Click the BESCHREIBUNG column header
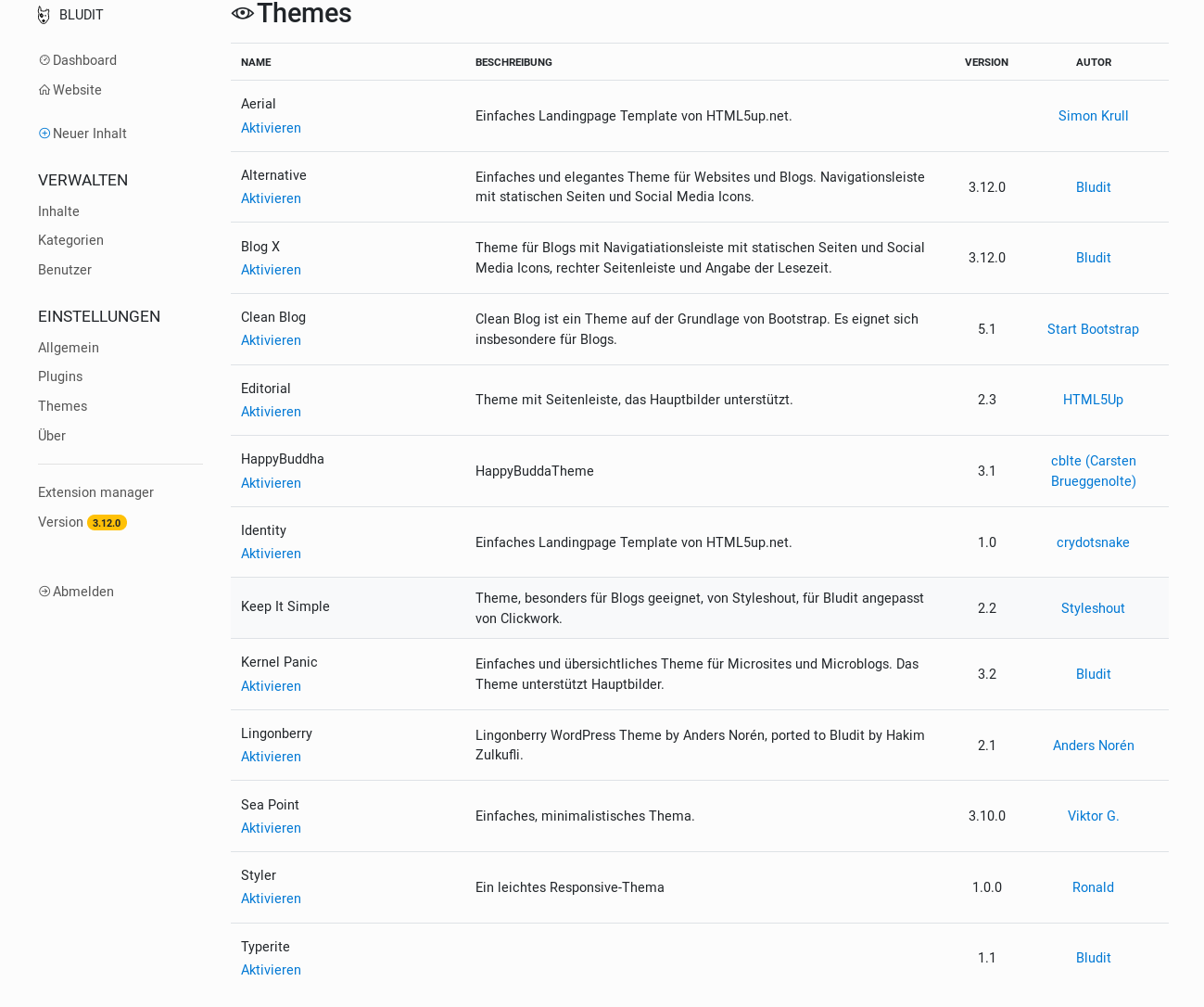 (x=513, y=62)
